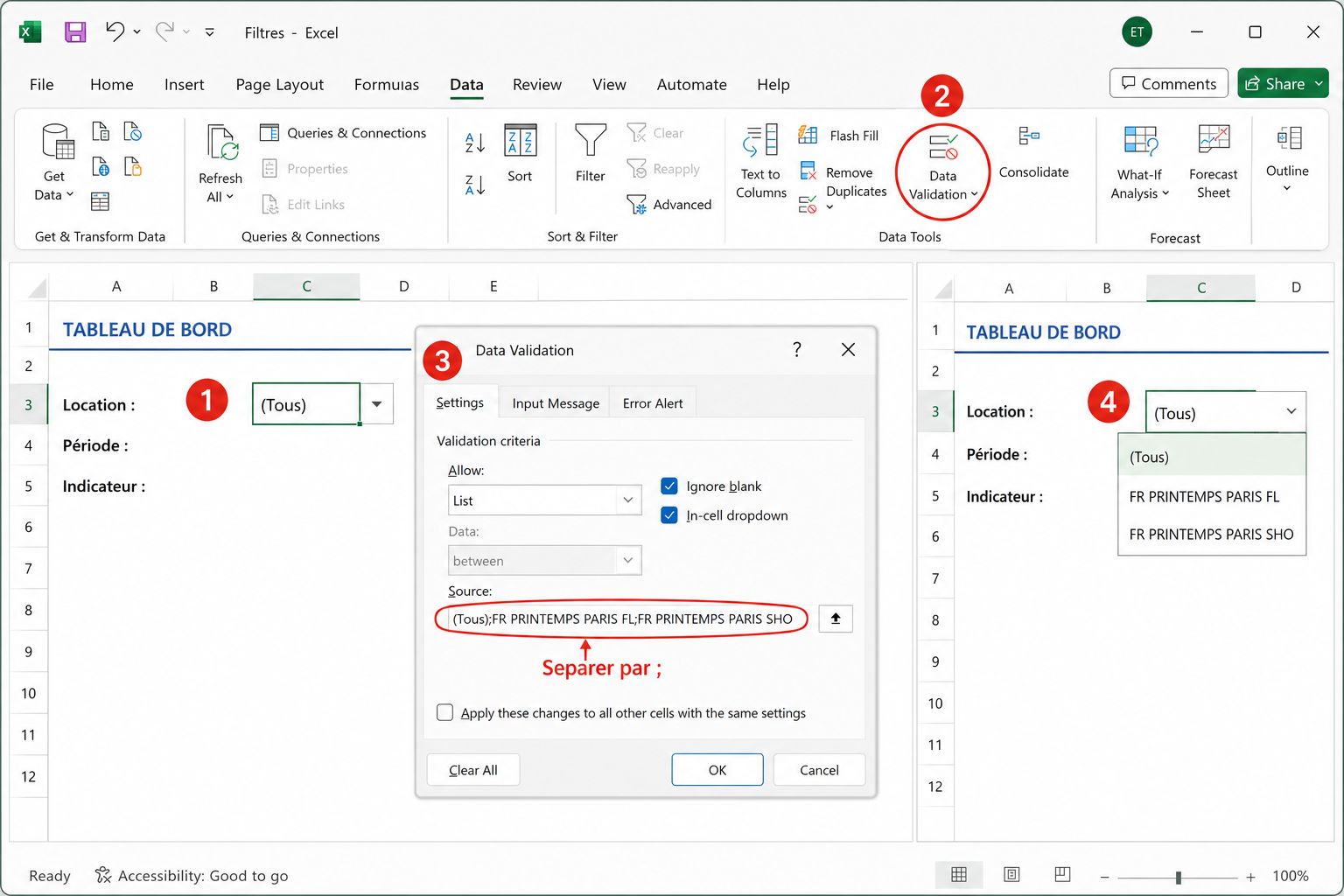Click the Source input field
This screenshot has height=896, width=1344.
coord(622,619)
